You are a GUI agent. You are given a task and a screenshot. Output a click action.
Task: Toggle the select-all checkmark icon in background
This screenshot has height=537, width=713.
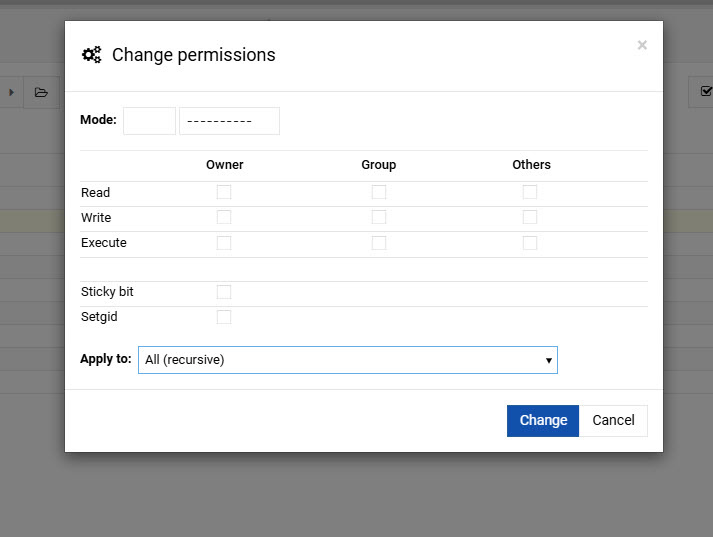pos(705,91)
